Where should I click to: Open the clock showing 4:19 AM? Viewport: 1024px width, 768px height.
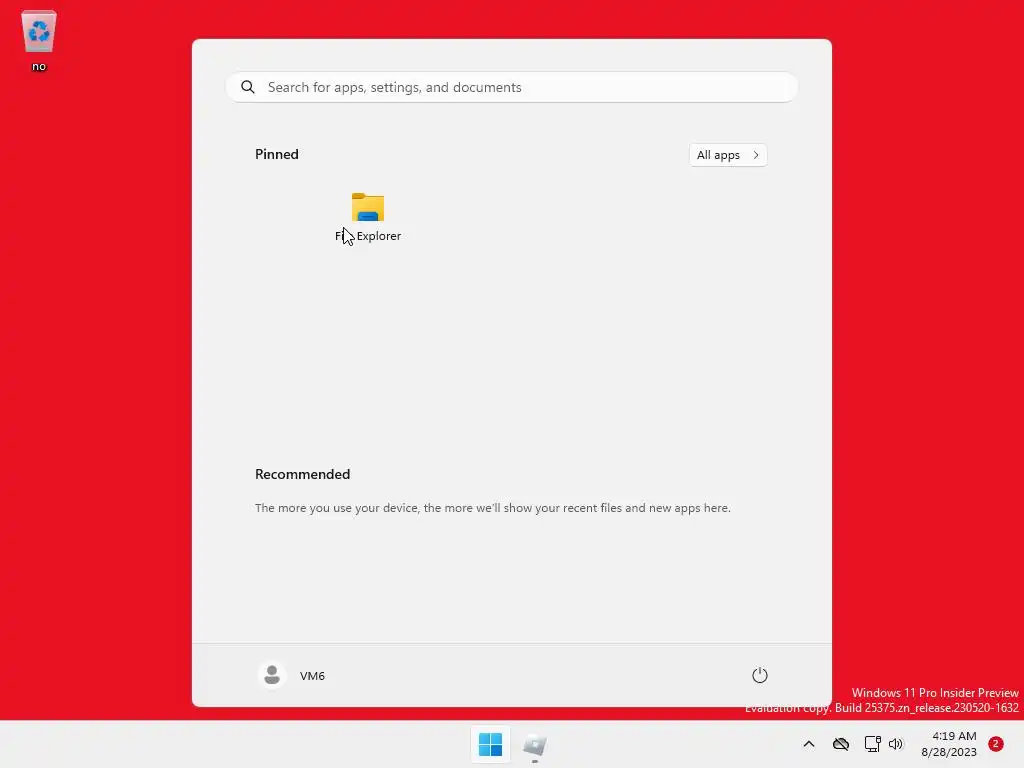pos(949,744)
